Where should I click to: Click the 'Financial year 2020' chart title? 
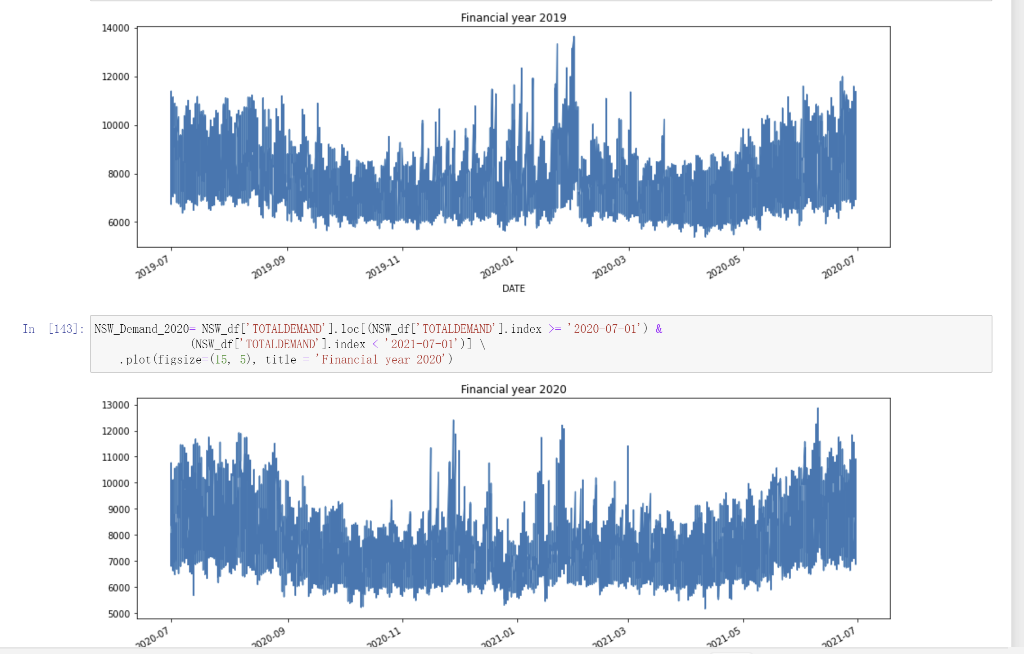(x=514, y=389)
